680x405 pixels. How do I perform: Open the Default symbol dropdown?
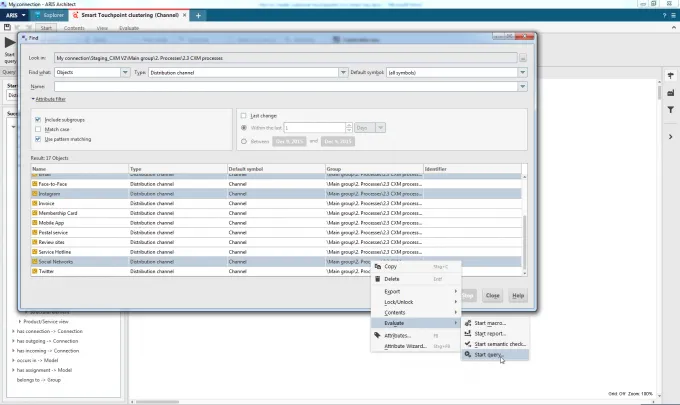523,72
